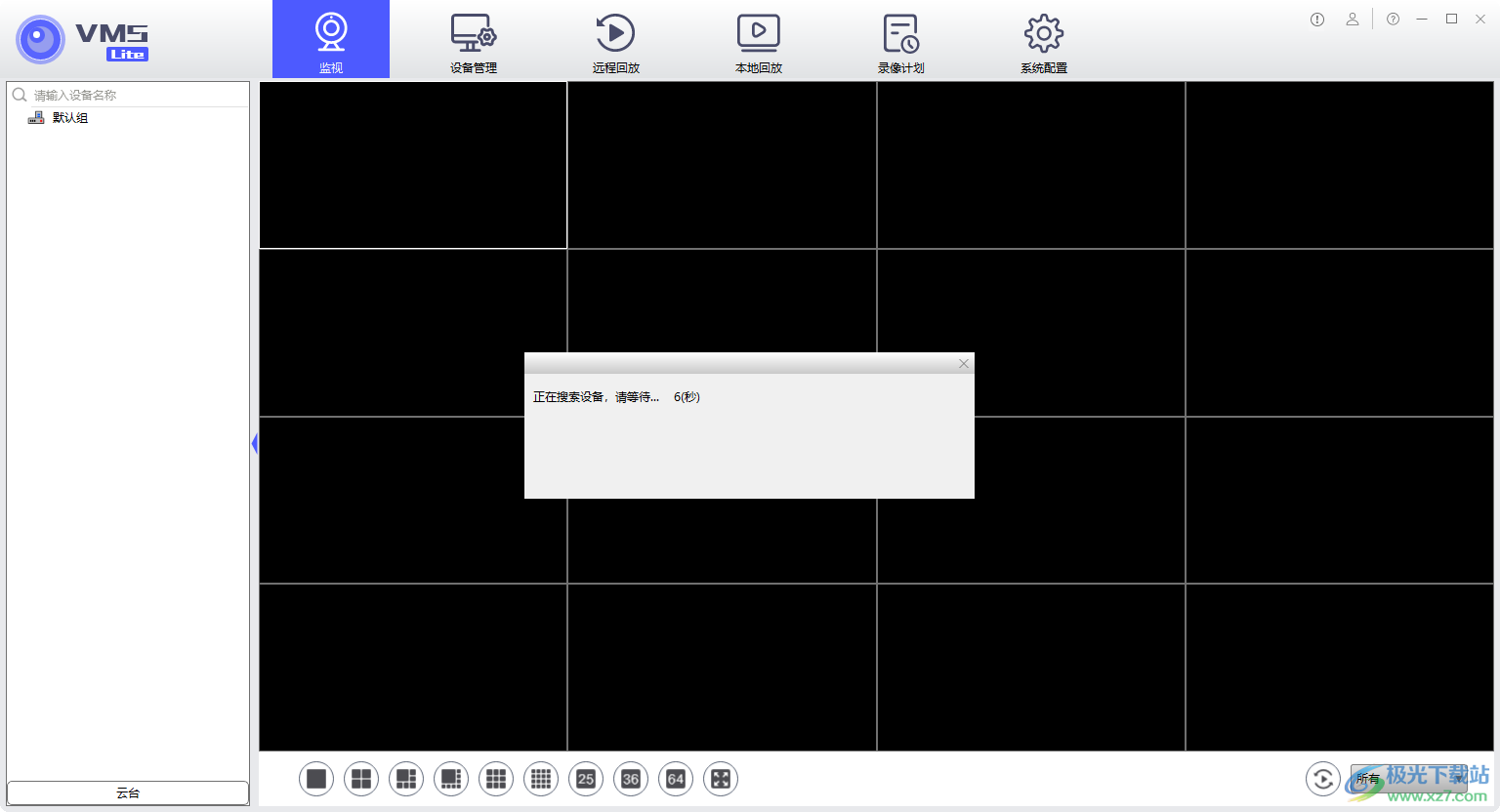Focus the device name search field
The width and height of the screenshot is (1500, 812).
pos(137,95)
